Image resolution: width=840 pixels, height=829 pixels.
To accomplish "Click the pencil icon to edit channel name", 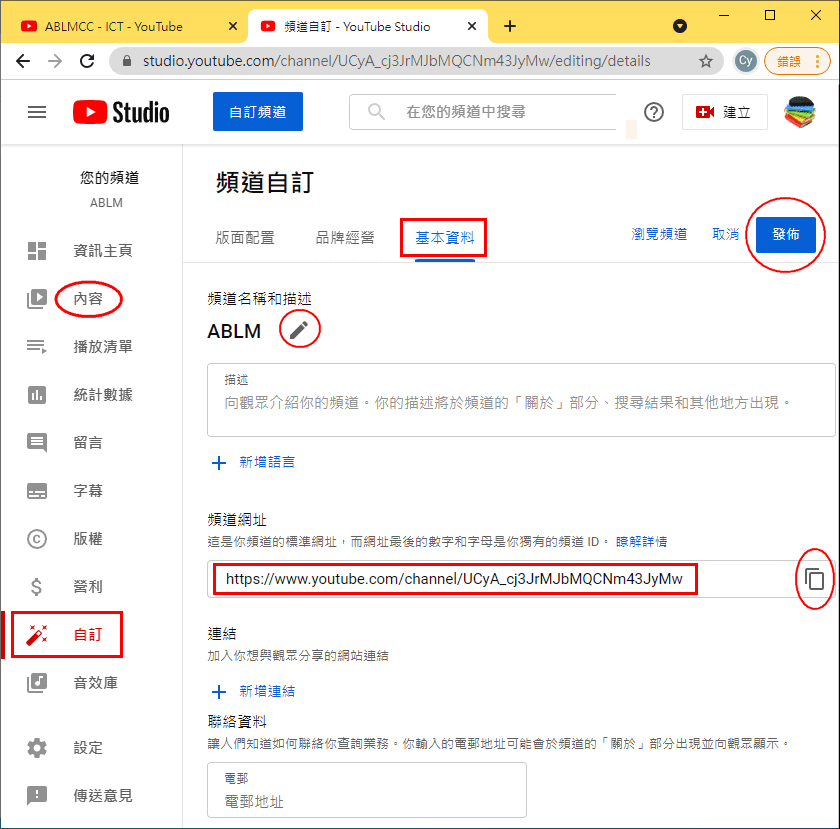I will point(298,330).
